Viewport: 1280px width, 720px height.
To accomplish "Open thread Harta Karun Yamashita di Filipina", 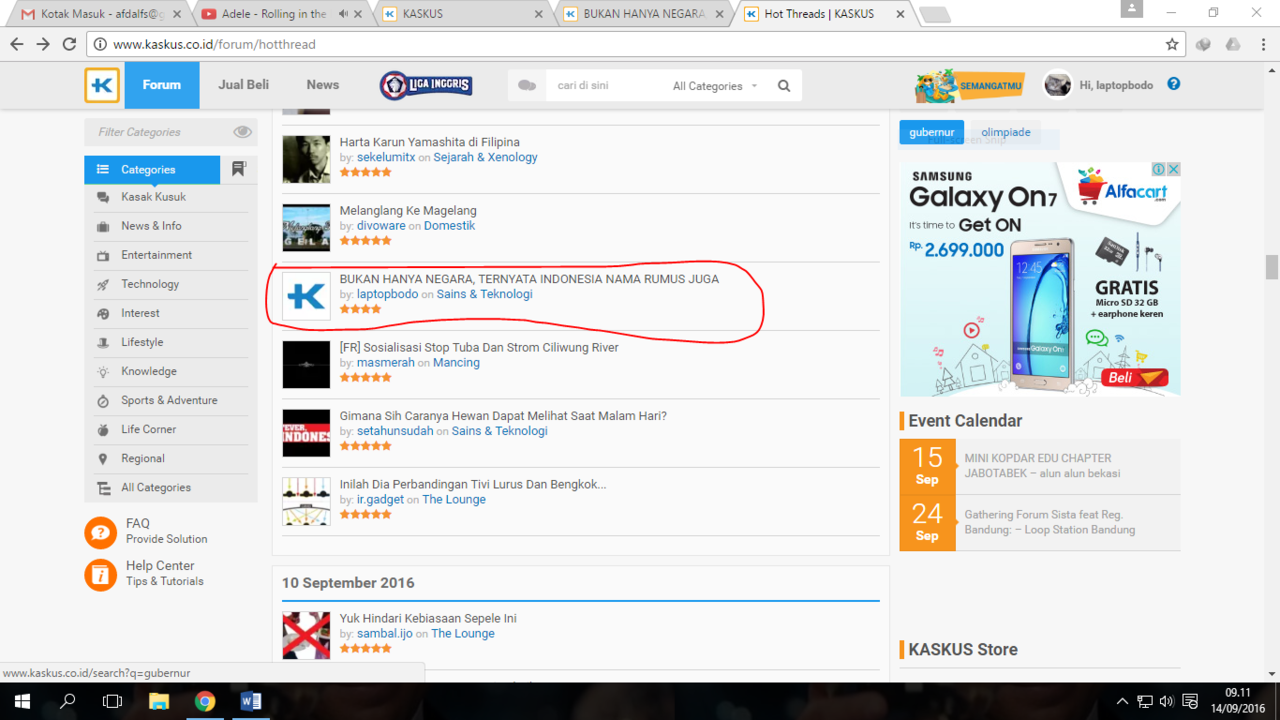I will coord(429,142).
